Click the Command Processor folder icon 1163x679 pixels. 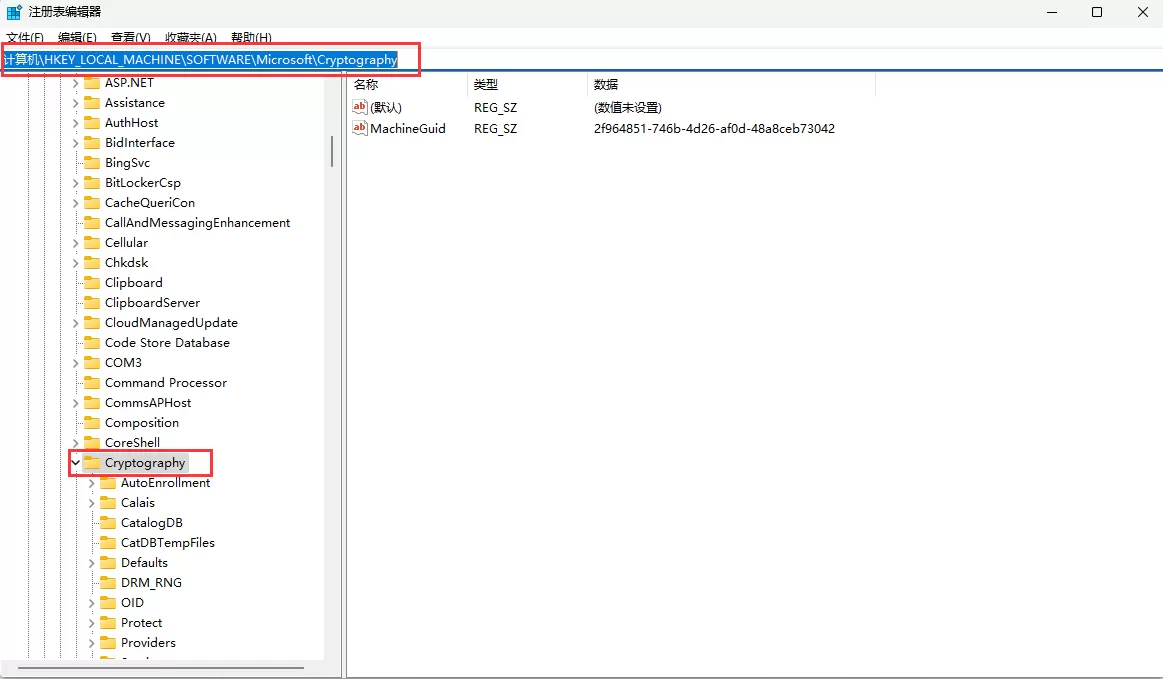(92, 383)
